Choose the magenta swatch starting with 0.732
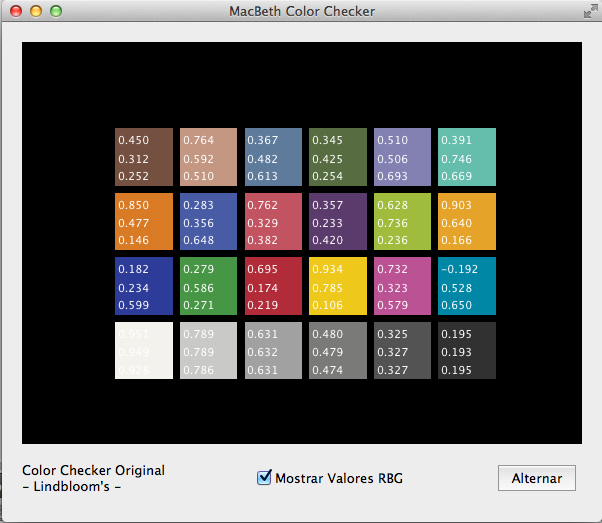This screenshot has width=602, height=523. click(402, 286)
